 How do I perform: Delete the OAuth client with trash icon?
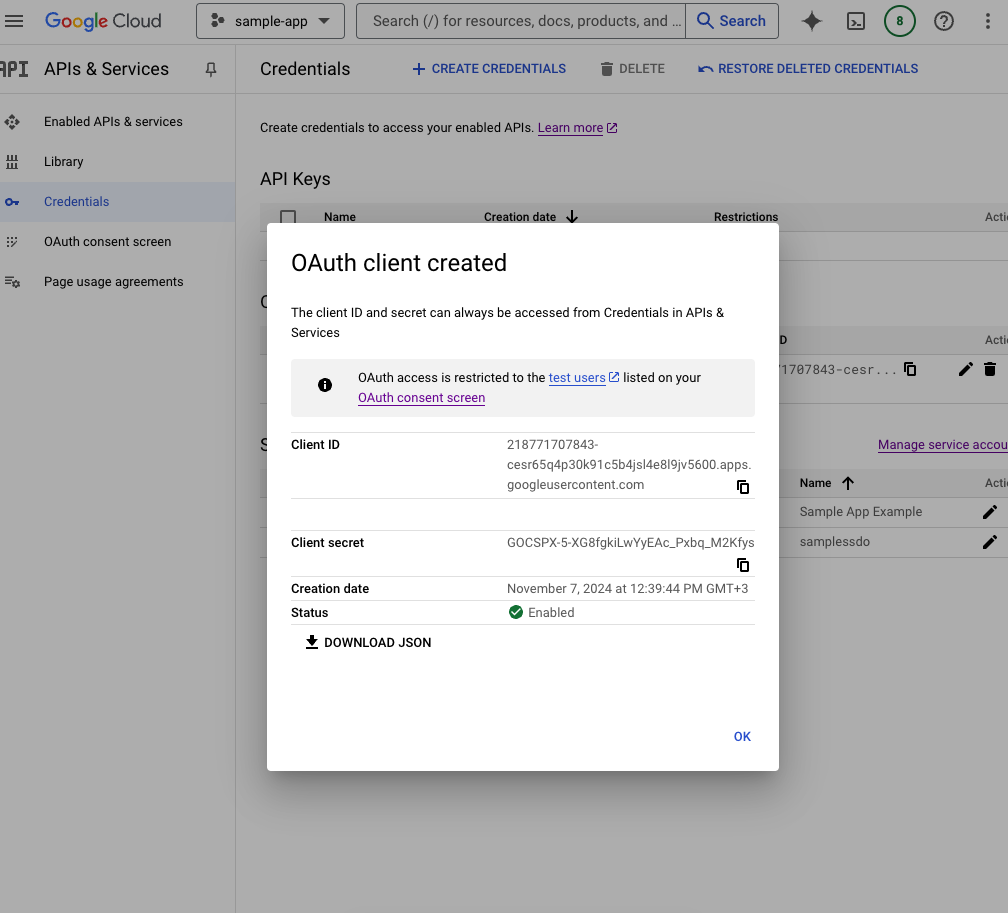pos(990,370)
